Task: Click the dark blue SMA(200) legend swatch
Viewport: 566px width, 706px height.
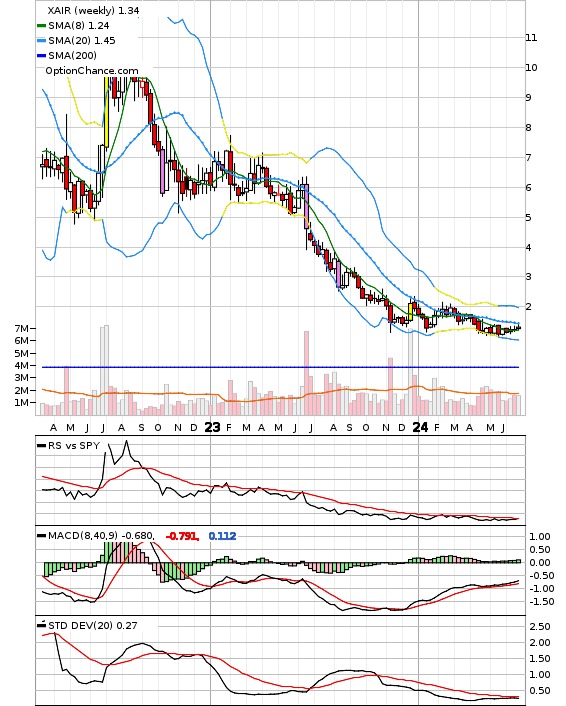Action: click(x=41, y=56)
